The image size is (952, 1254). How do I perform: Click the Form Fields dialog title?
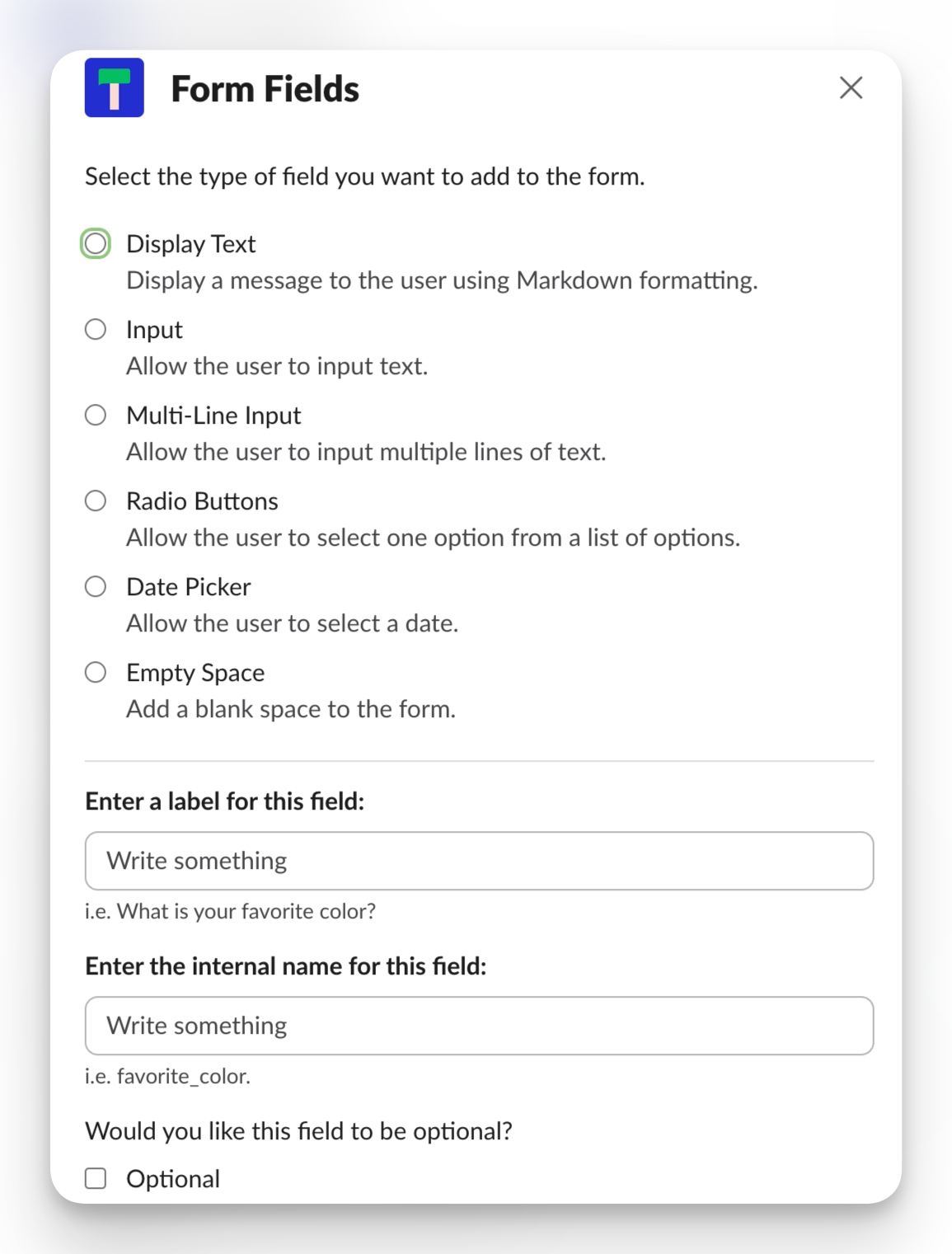coord(265,89)
